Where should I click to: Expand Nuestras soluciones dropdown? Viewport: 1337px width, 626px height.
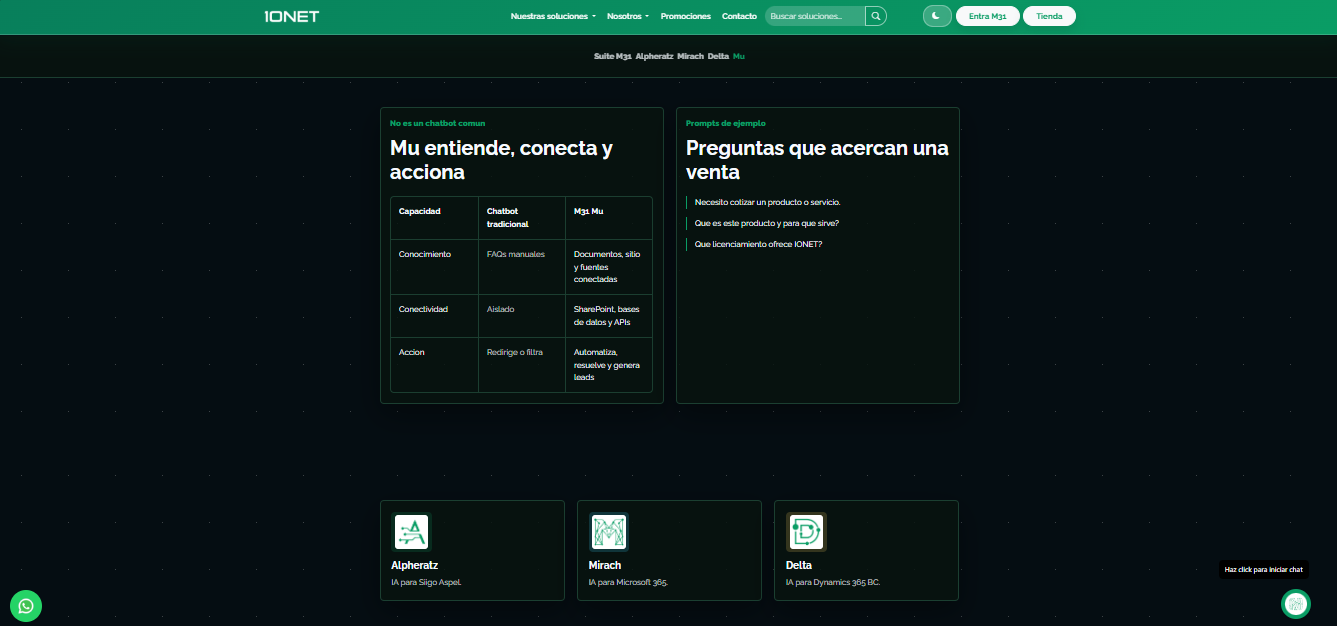click(x=553, y=16)
